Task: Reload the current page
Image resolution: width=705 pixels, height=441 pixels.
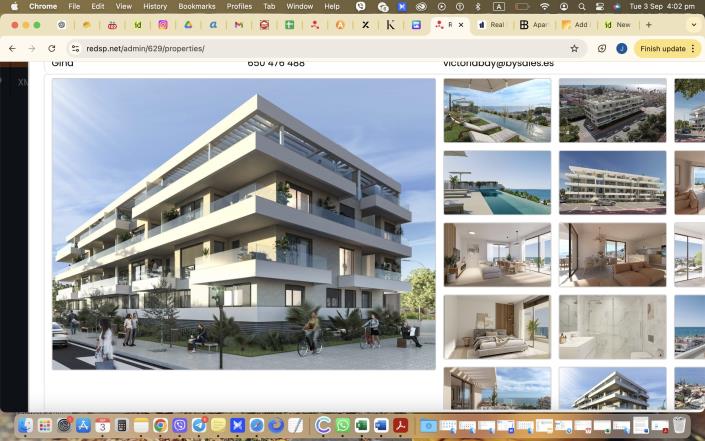Action: [x=52, y=48]
